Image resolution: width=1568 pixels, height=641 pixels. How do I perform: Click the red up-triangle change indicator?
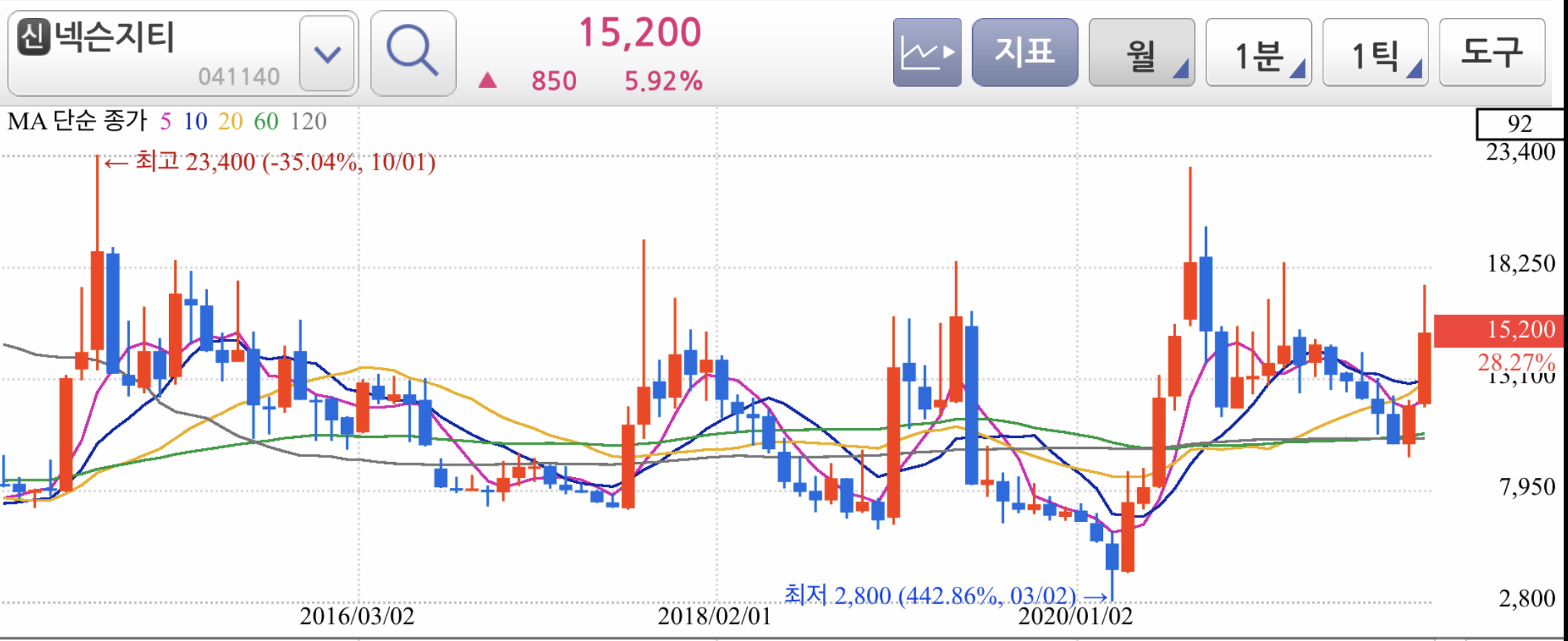click(x=487, y=80)
